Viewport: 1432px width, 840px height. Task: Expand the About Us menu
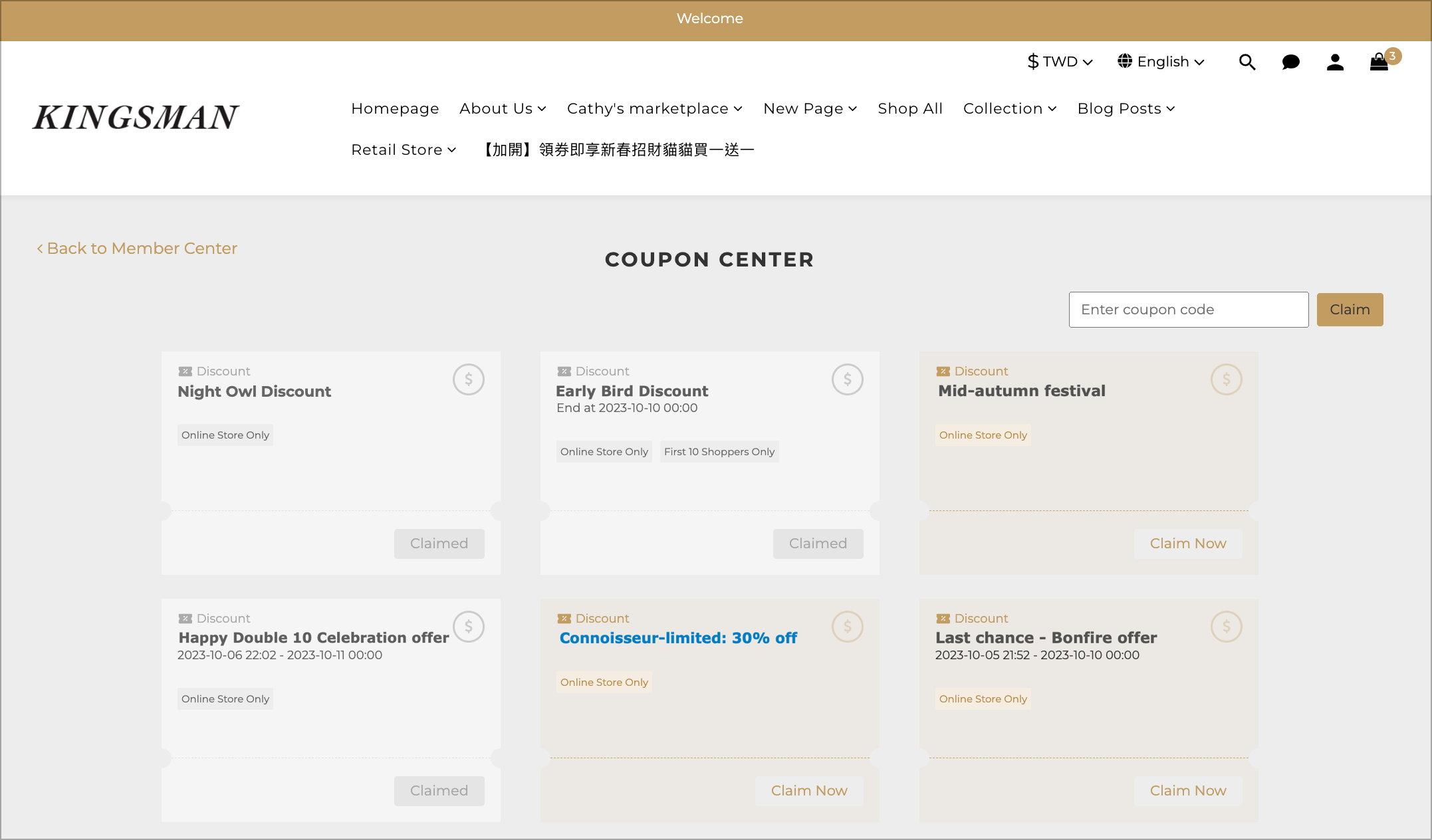click(x=503, y=108)
